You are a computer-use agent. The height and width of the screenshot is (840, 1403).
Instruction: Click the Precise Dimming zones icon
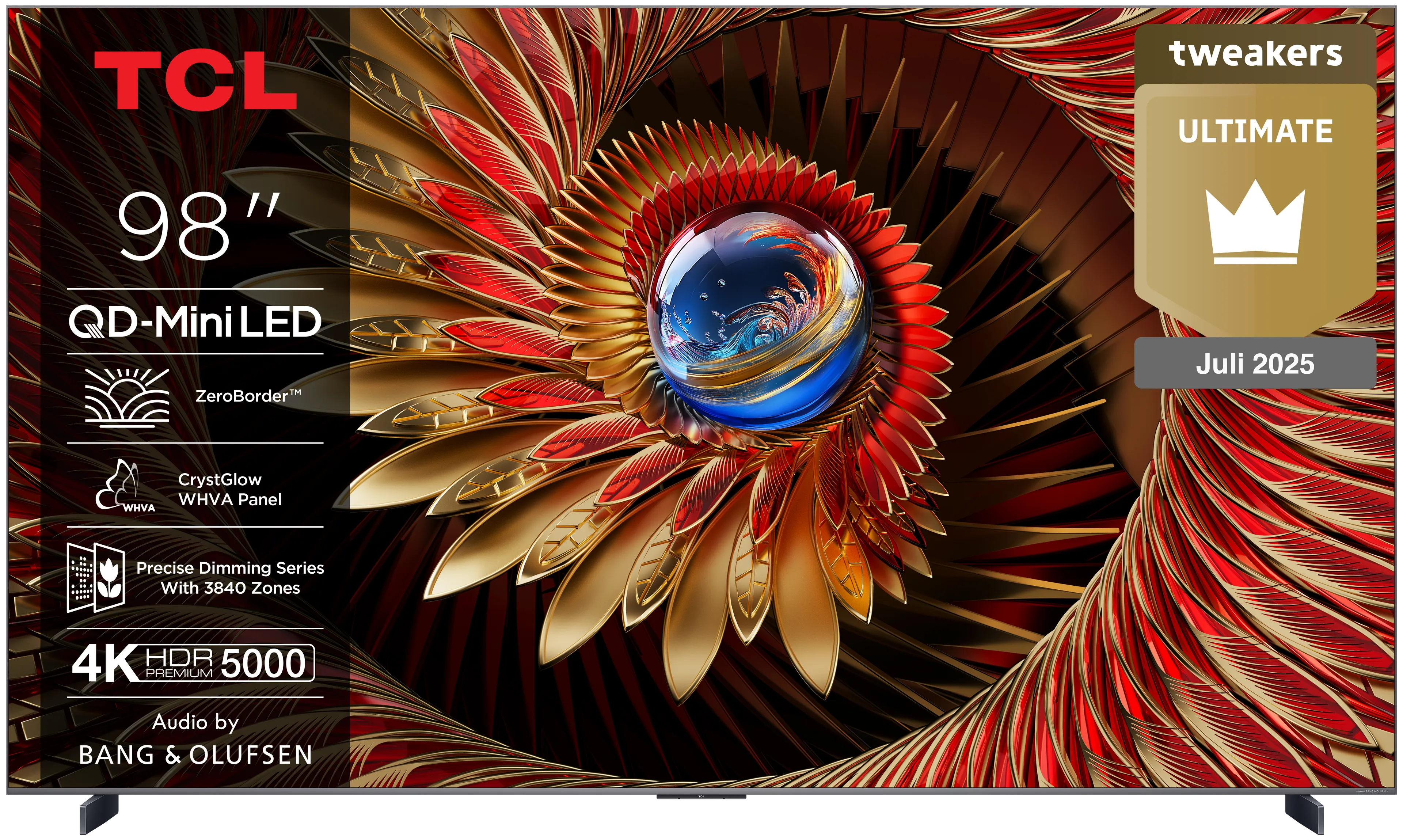pos(96,577)
